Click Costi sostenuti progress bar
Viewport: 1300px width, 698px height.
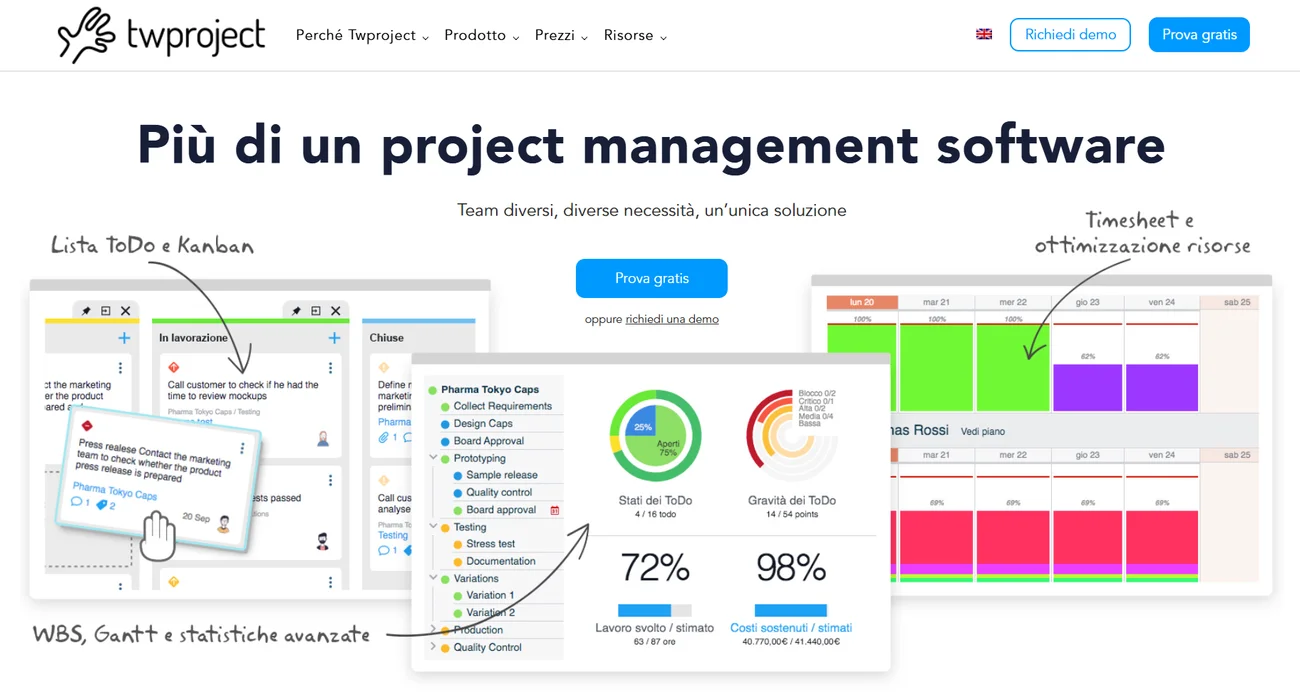click(x=791, y=610)
